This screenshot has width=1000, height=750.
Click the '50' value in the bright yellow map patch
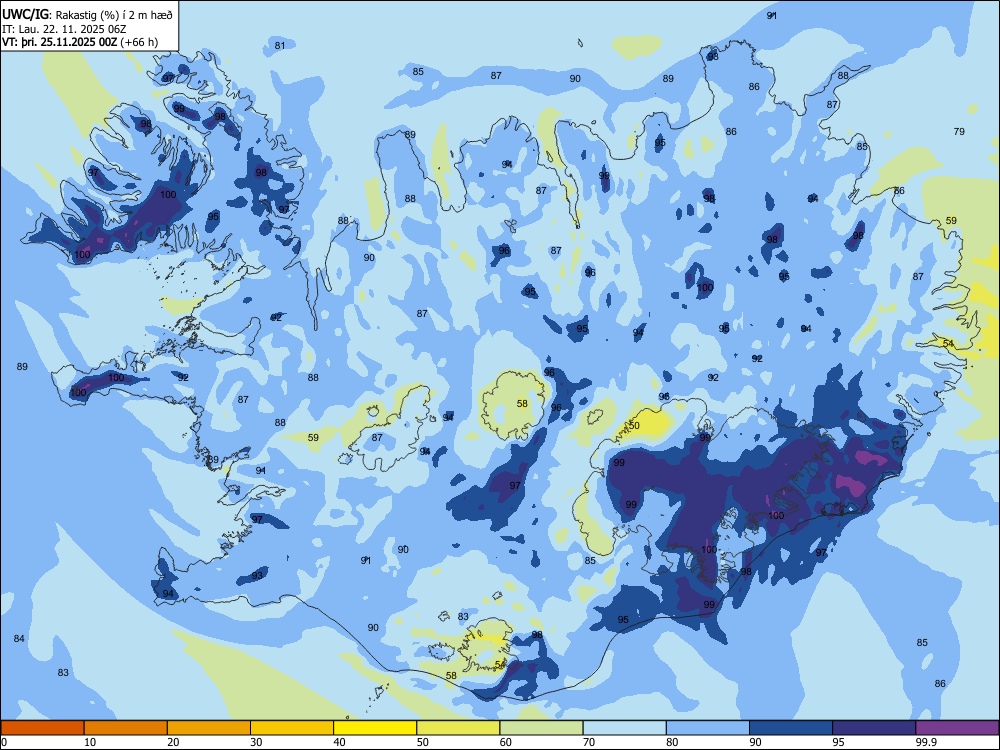634,425
